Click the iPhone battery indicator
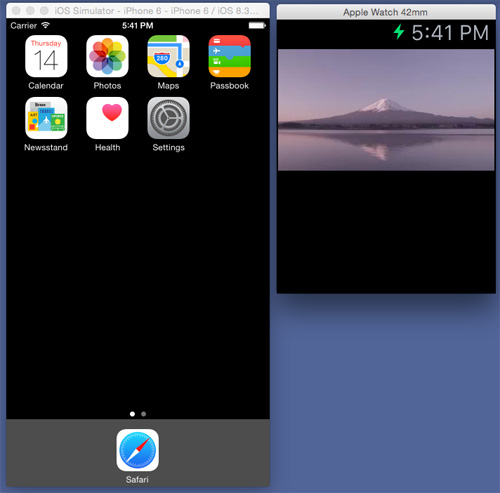The width and height of the screenshot is (500, 493). [257, 25]
